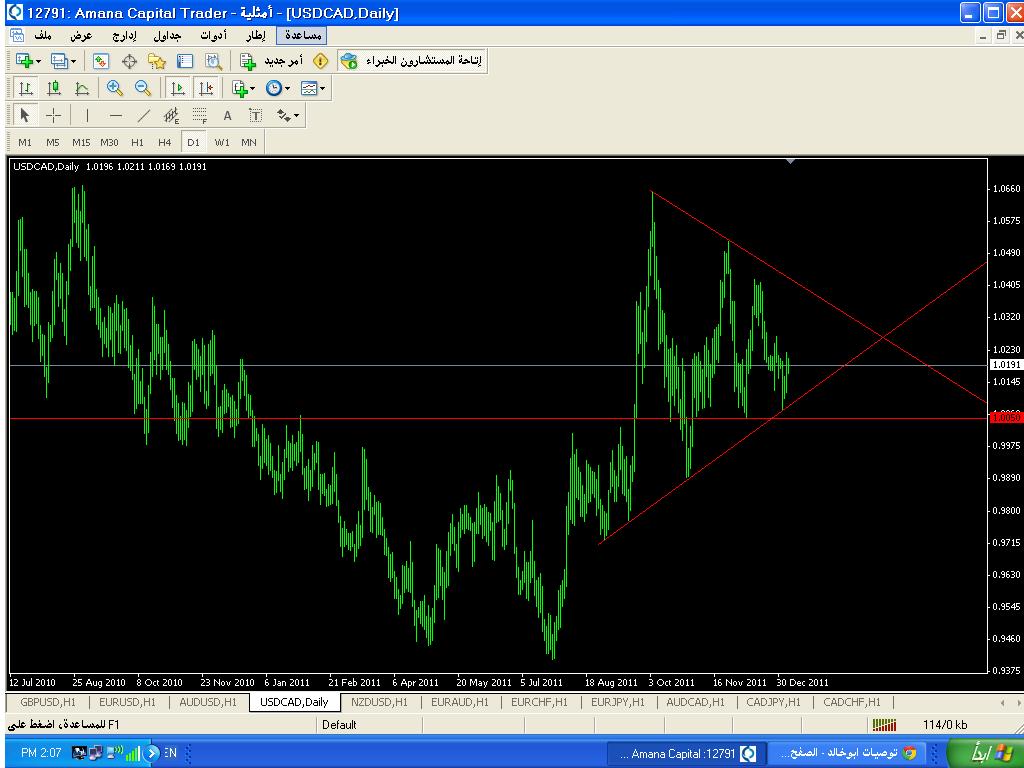Switch chart to candlesticks display
Image resolution: width=1024 pixels, height=768 pixels.
pyautogui.click(x=54, y=88)
